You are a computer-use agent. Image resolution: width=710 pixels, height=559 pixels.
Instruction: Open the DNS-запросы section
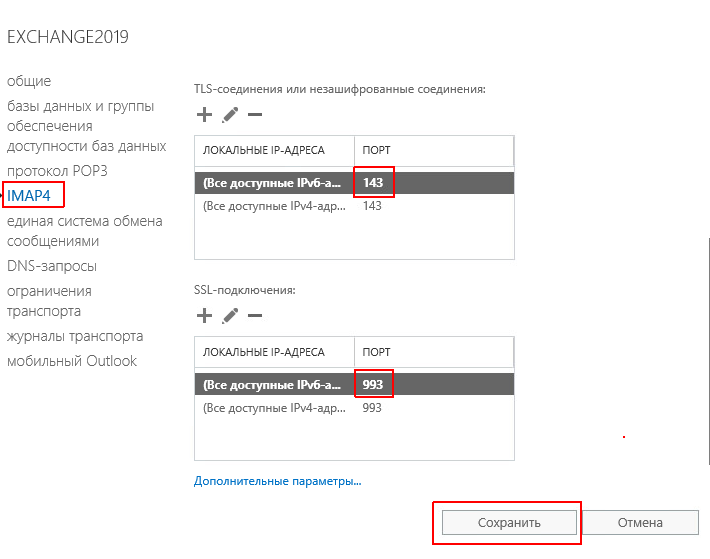(52, 266)
